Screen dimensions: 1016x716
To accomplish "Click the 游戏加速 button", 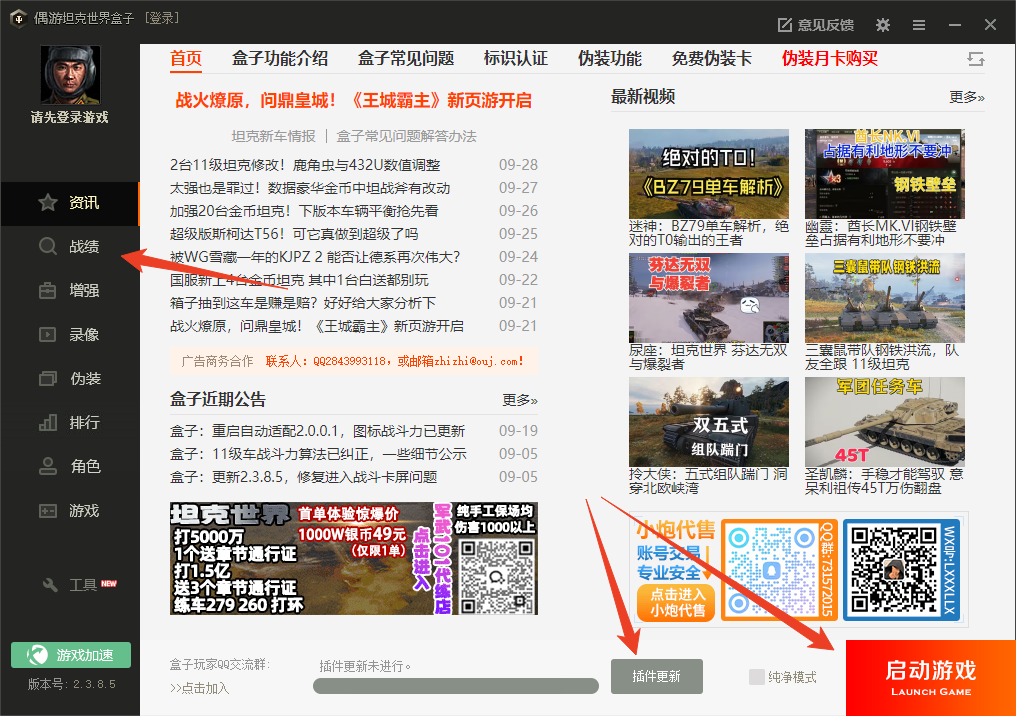I will tap(71, 655).
